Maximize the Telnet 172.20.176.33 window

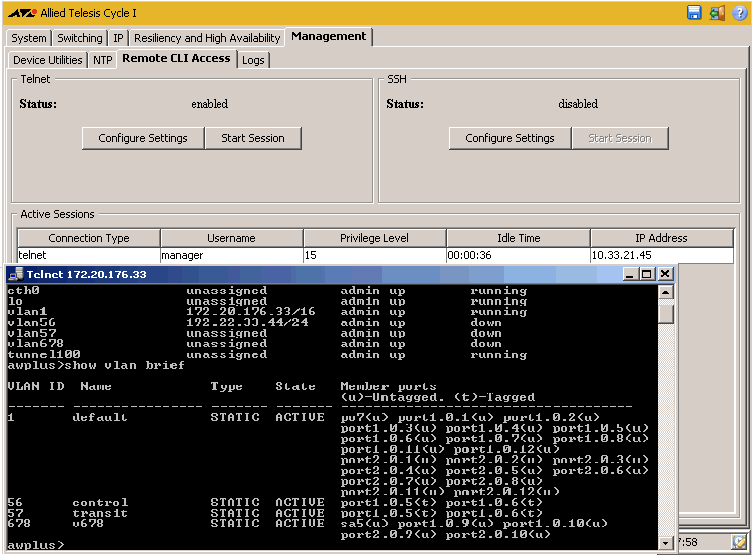click(647, 274)
